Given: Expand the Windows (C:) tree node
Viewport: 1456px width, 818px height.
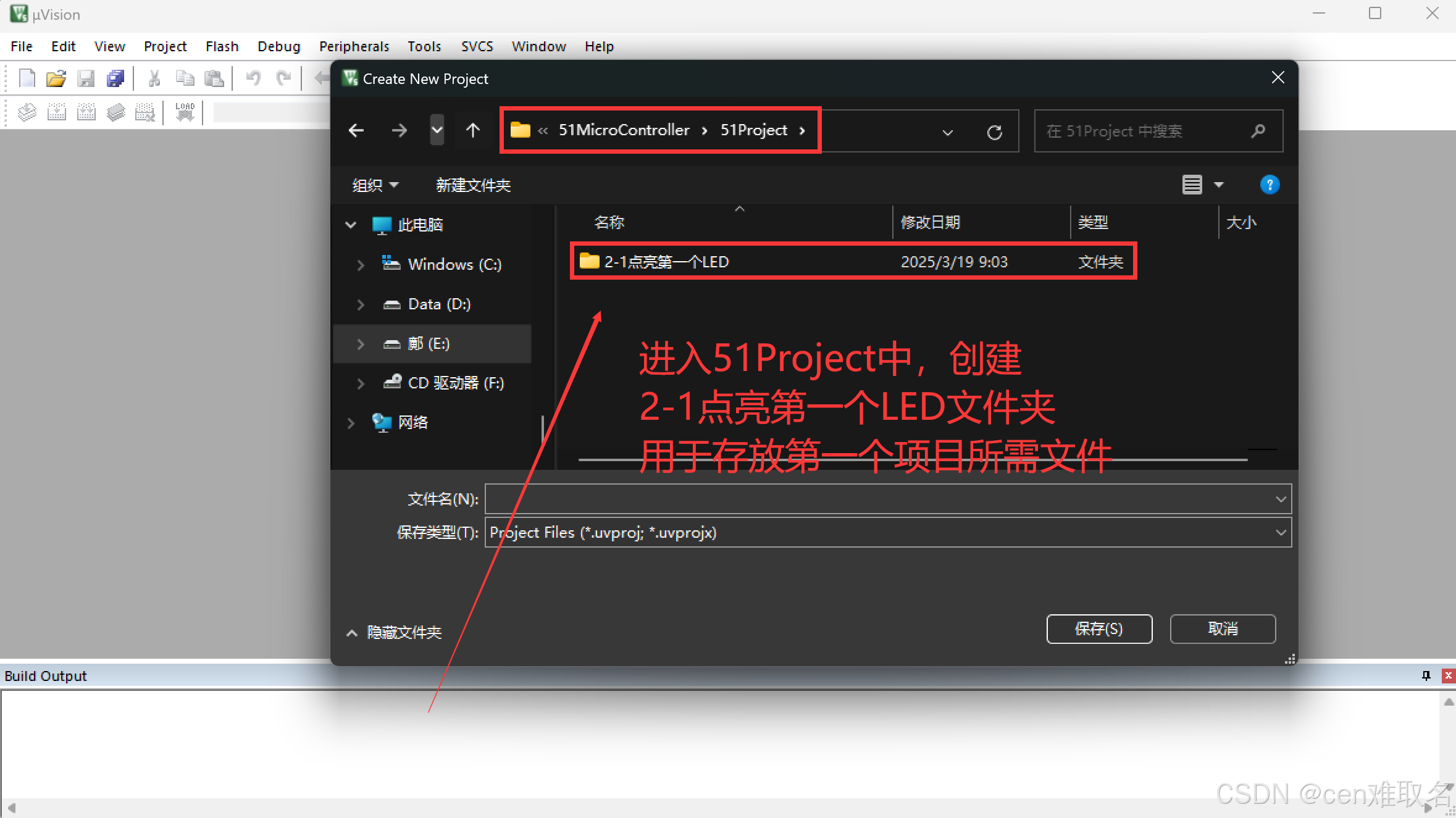Looking at the screenshot, I should click(x=361, y=265).
